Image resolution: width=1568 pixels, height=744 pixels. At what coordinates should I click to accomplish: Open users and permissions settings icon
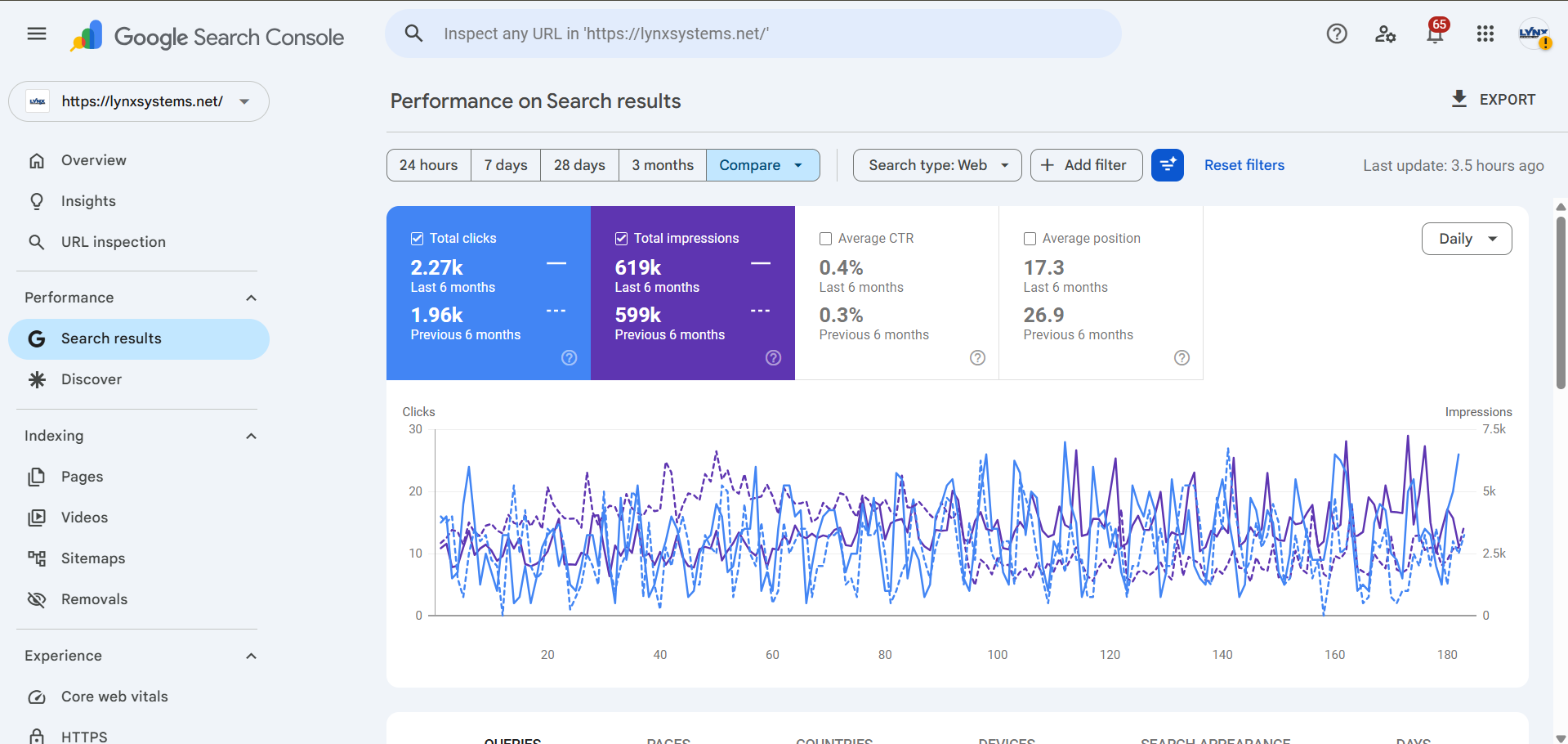[1386, 34]
